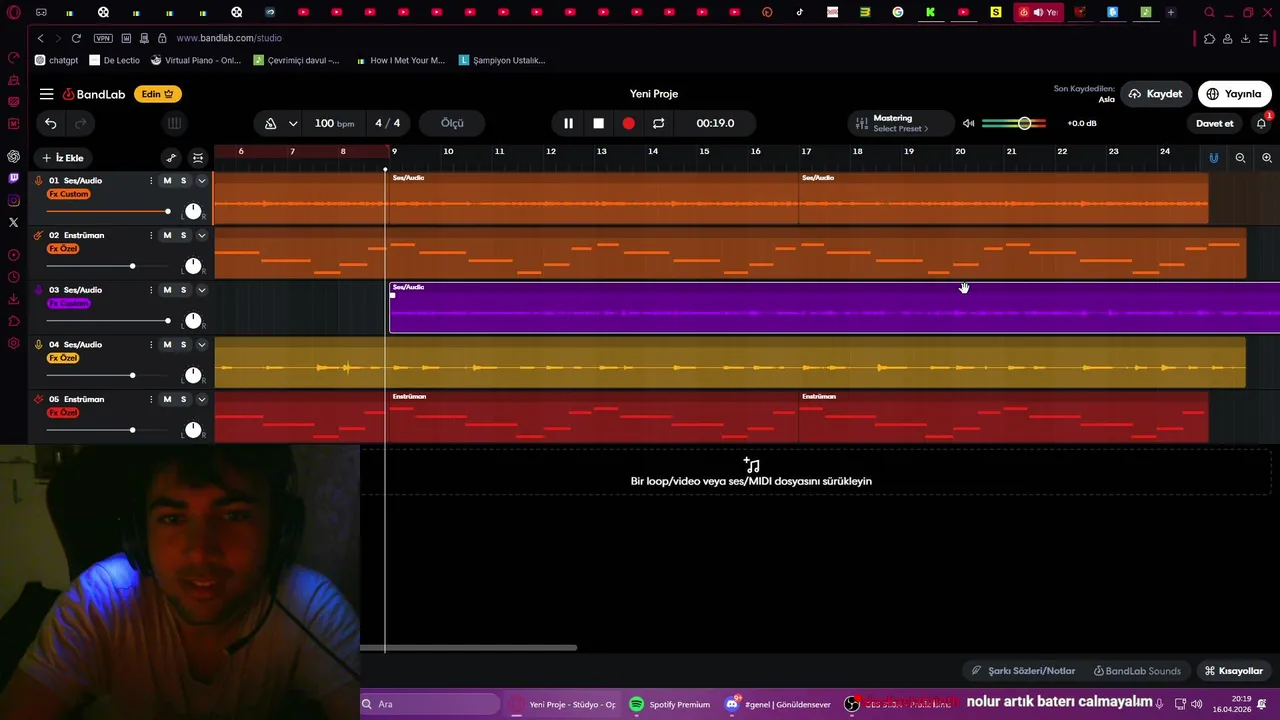
Task: Click the 4 / 4 time signature
Action: coord(388,123)
